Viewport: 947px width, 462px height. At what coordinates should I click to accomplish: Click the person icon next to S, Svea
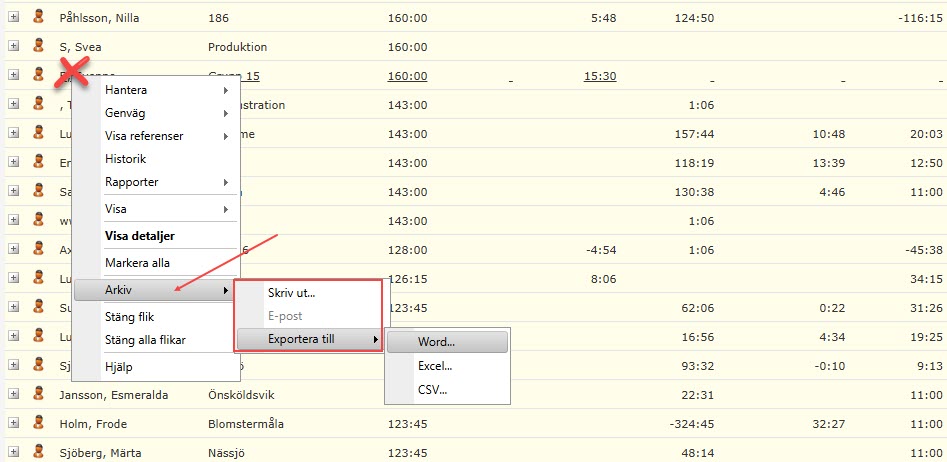pos(39,46)
